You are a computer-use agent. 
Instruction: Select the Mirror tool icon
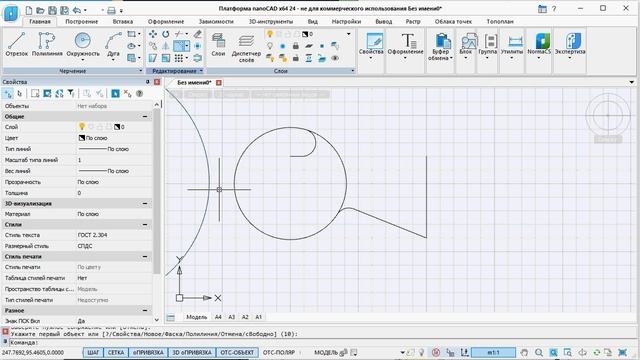click(x=165, y=46)
